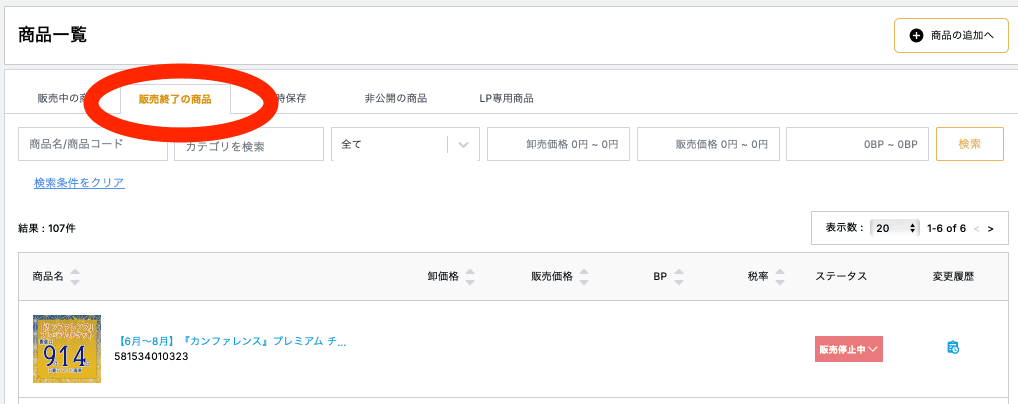Image resolution: width=1018 pixels, height=404 pixels.
Task: Open the LP専用商品 tab
Action: point(506,99)
